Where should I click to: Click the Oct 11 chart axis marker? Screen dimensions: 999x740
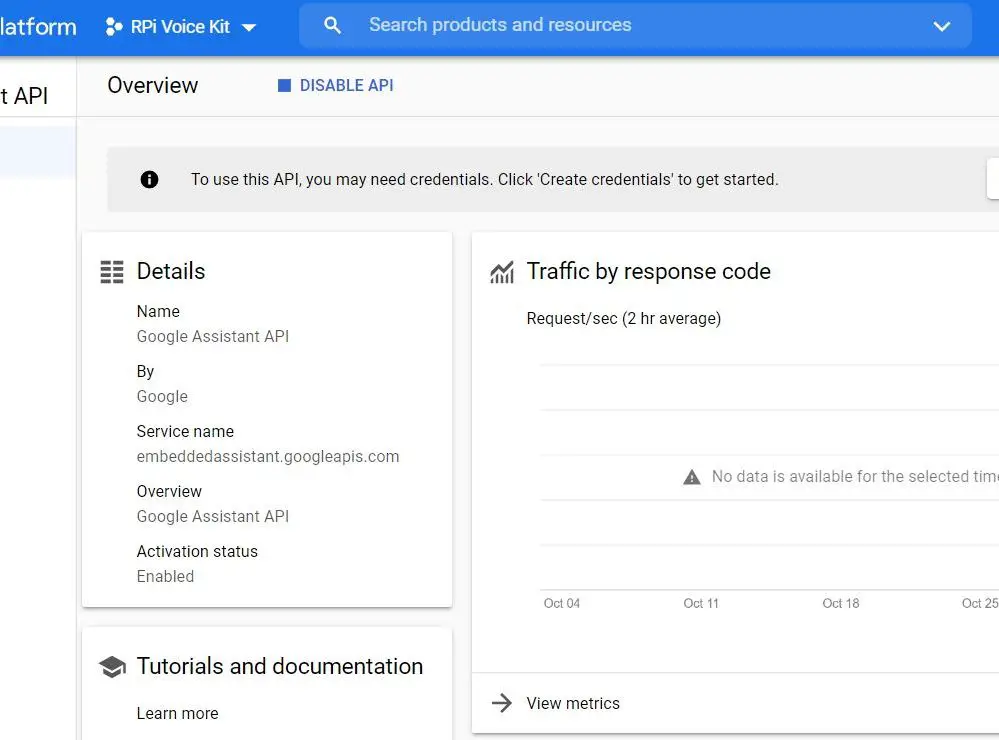[x=700, y=603]
